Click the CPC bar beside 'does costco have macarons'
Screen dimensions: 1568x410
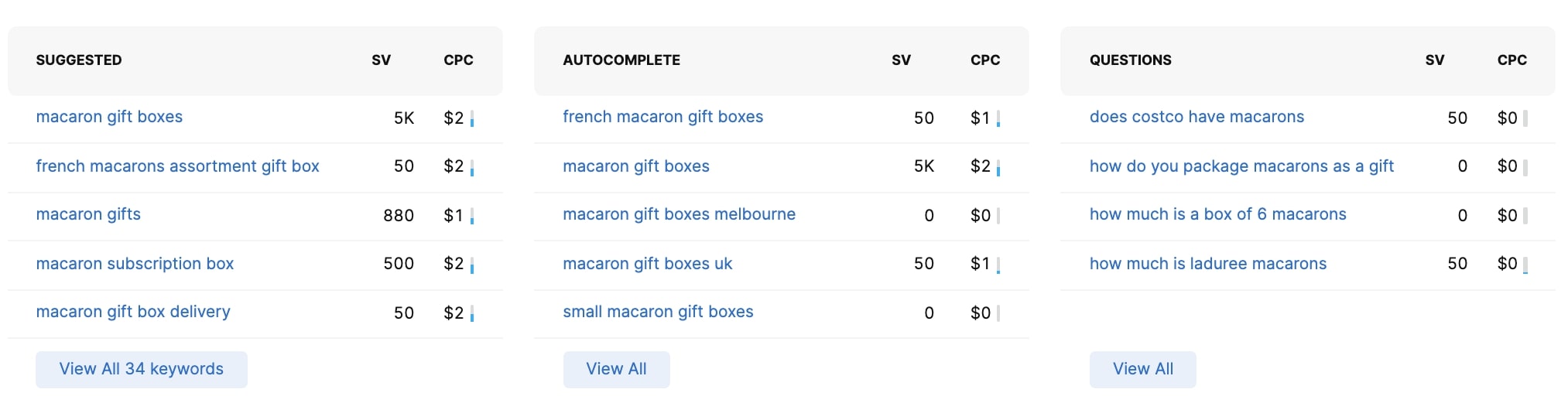1525,118
